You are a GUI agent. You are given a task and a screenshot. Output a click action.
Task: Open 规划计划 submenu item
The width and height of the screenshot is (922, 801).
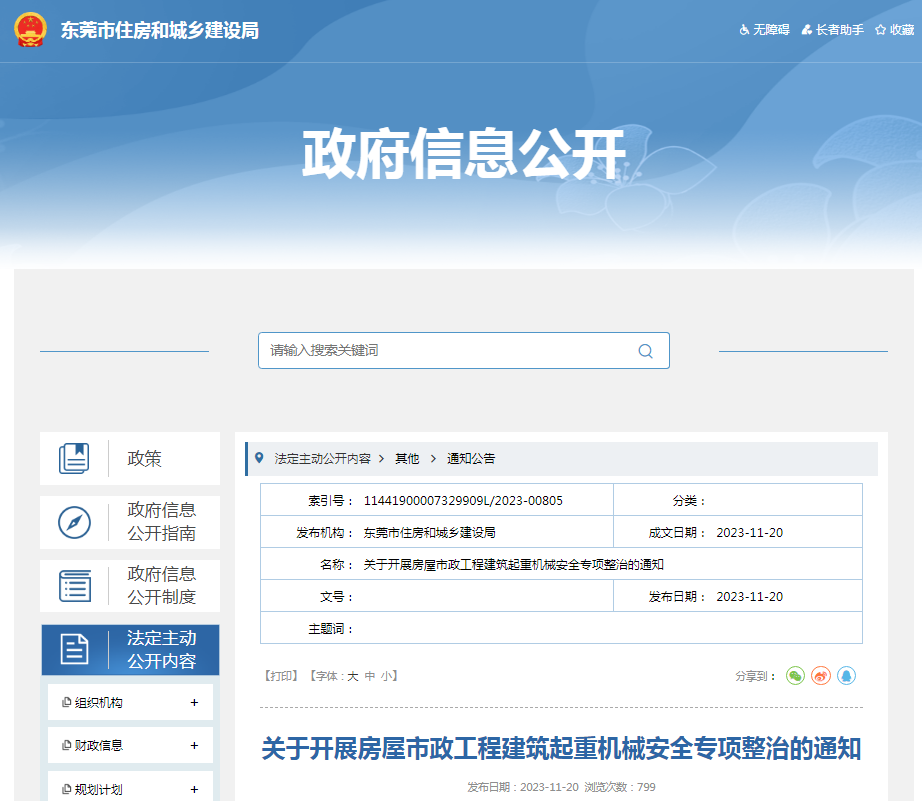(x=99, y=789)
